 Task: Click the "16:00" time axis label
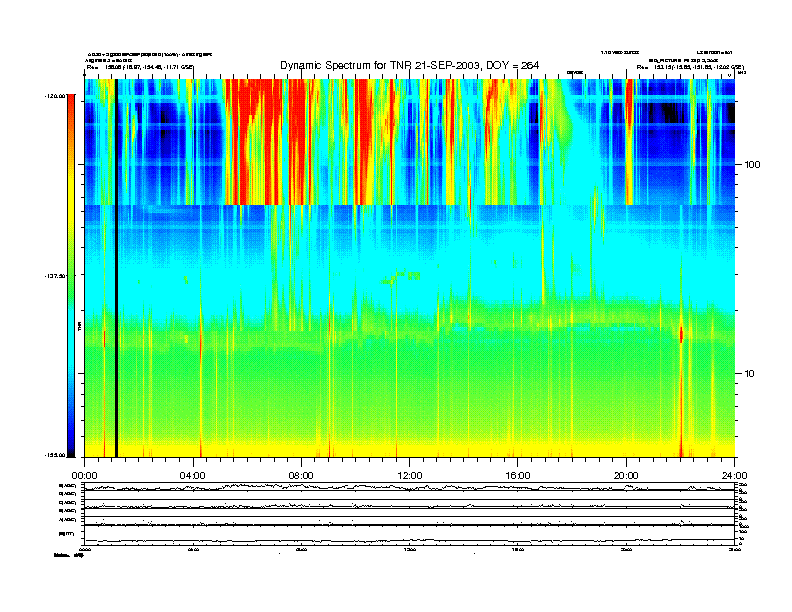point(518,476)
